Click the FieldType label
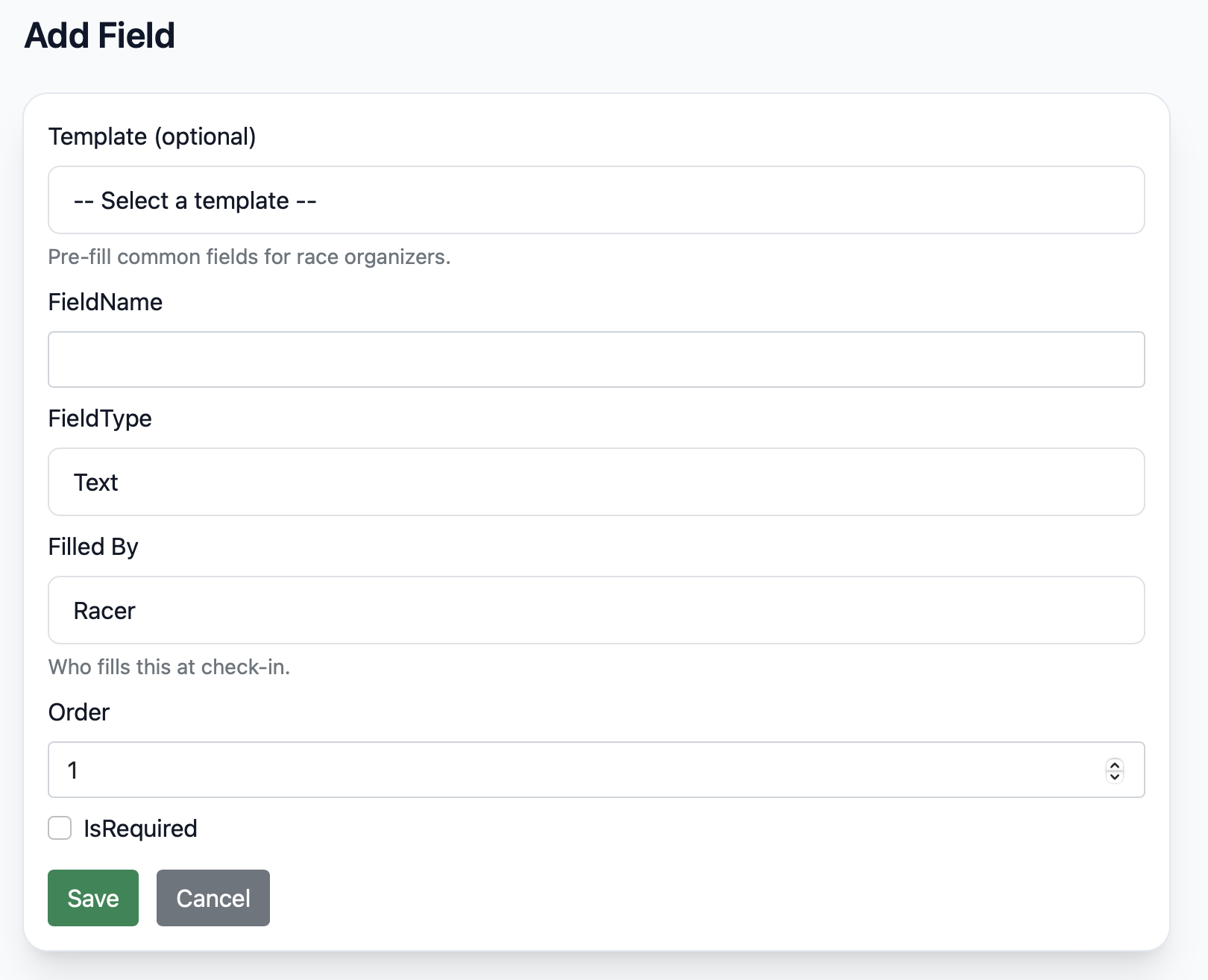Viewport: 1208px width, 980px height. (100, 418)
